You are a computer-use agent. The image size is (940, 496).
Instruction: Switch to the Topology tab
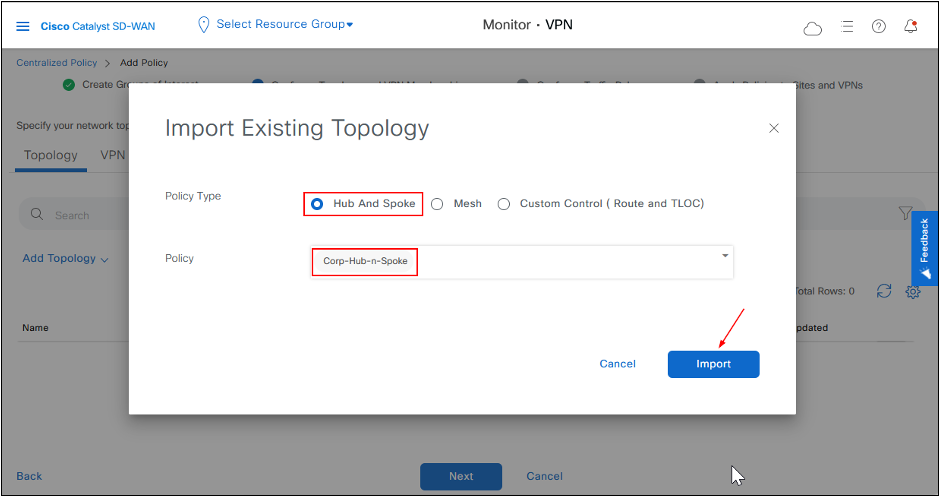[50, 155]
